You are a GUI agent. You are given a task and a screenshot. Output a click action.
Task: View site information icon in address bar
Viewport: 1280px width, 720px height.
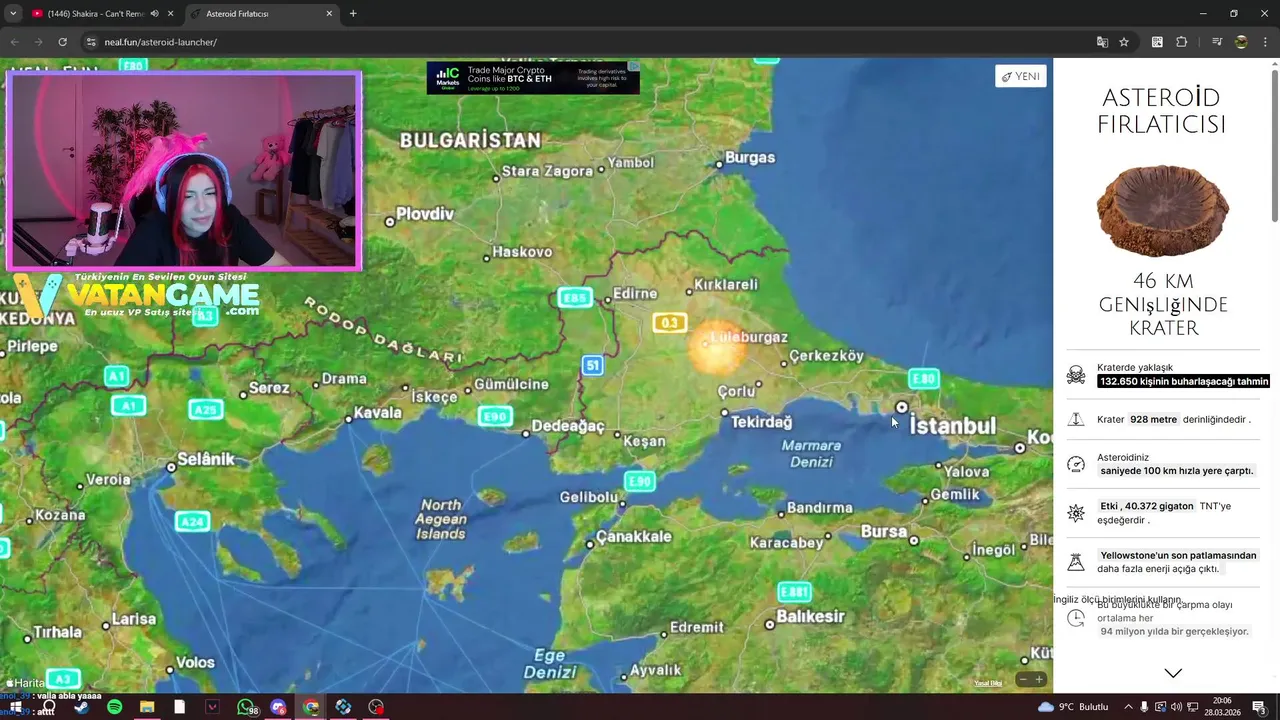91,42
